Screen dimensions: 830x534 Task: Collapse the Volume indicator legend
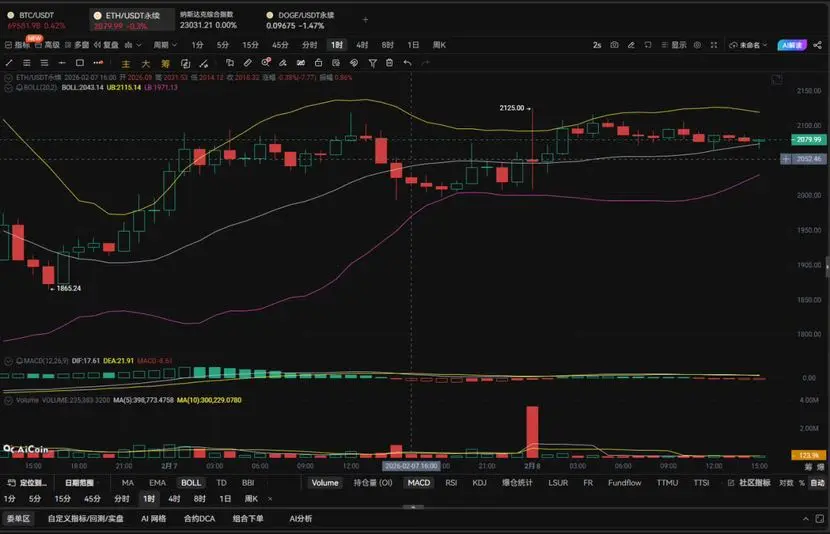pyautogui.click(x=8, y=400)
